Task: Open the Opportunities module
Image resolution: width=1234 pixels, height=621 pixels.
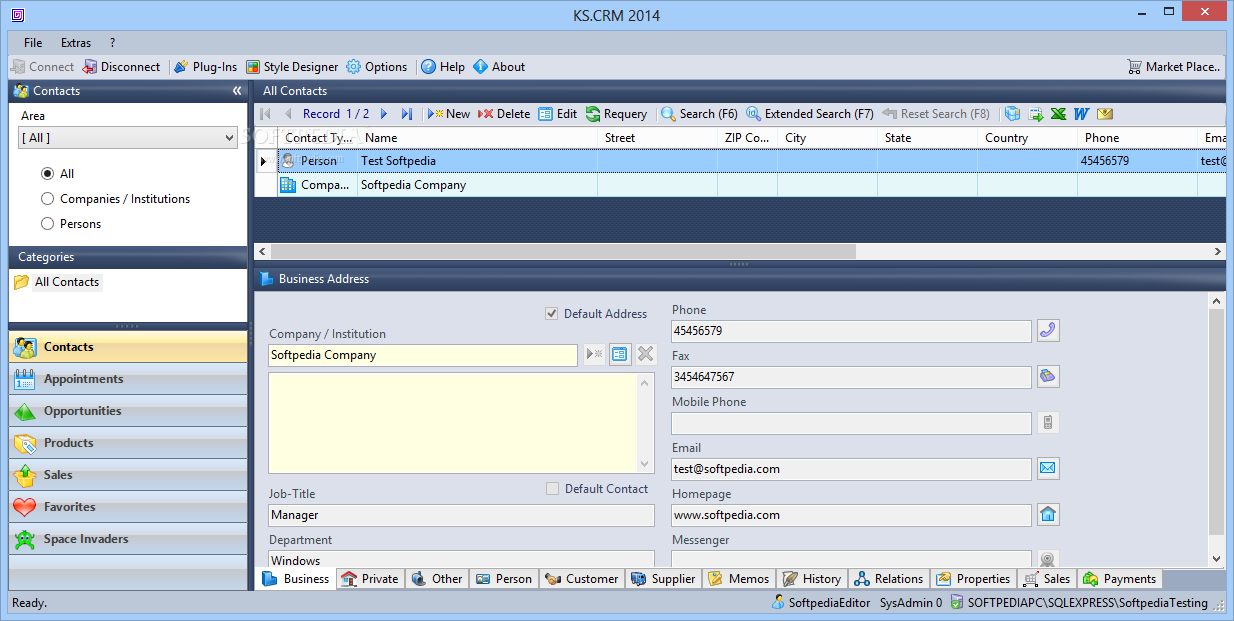Action: coord(128,411)
